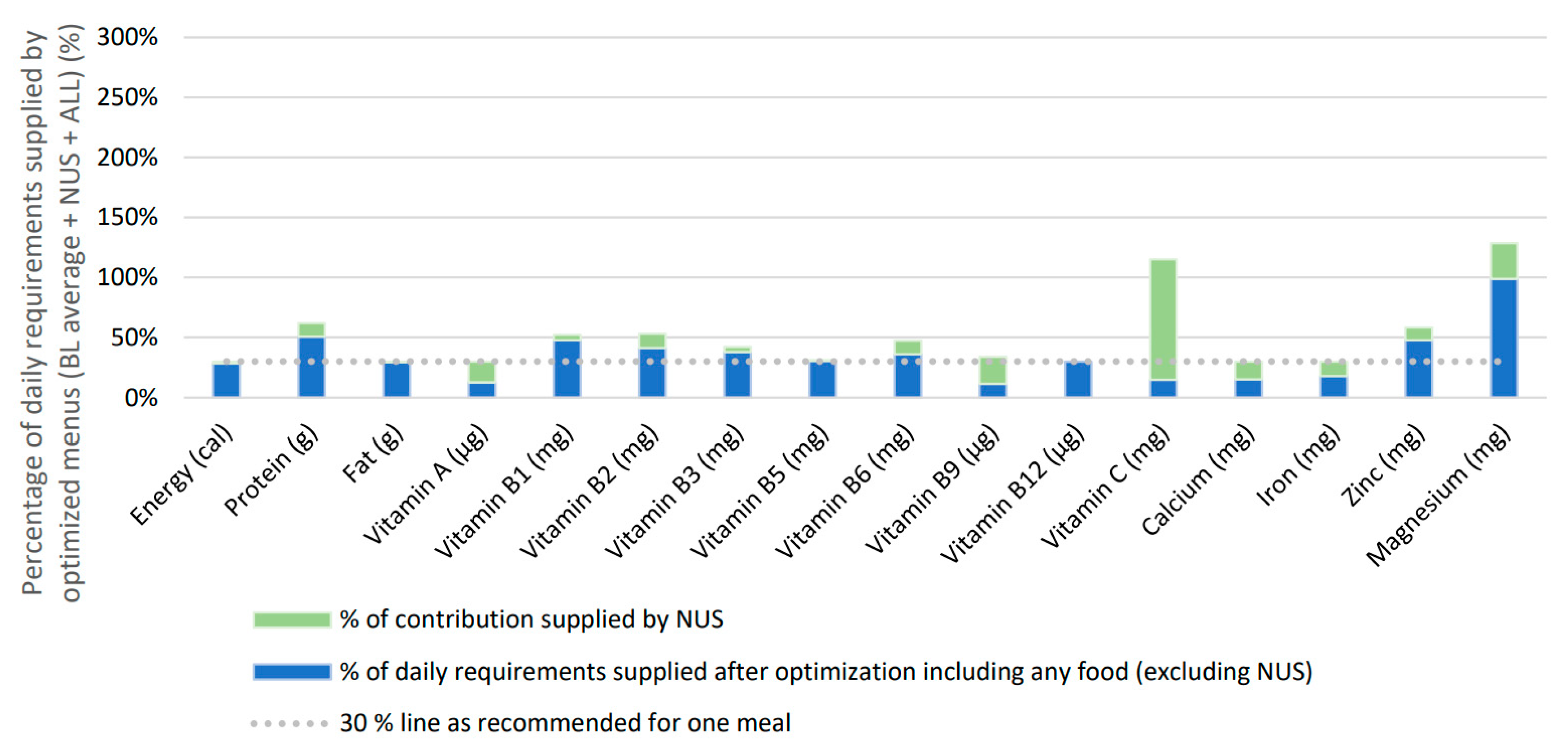Viewport: 1568px width, 754px height.
Task: Click the green NUS legend swatch
Action: (x=291, y=620)
